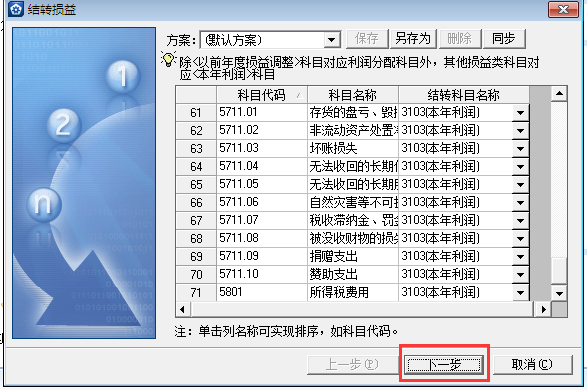Screen dimensions: 587x390
Task: Open 结转科目 dropdown for 捐赠支出 row
Action: [521, 256]
